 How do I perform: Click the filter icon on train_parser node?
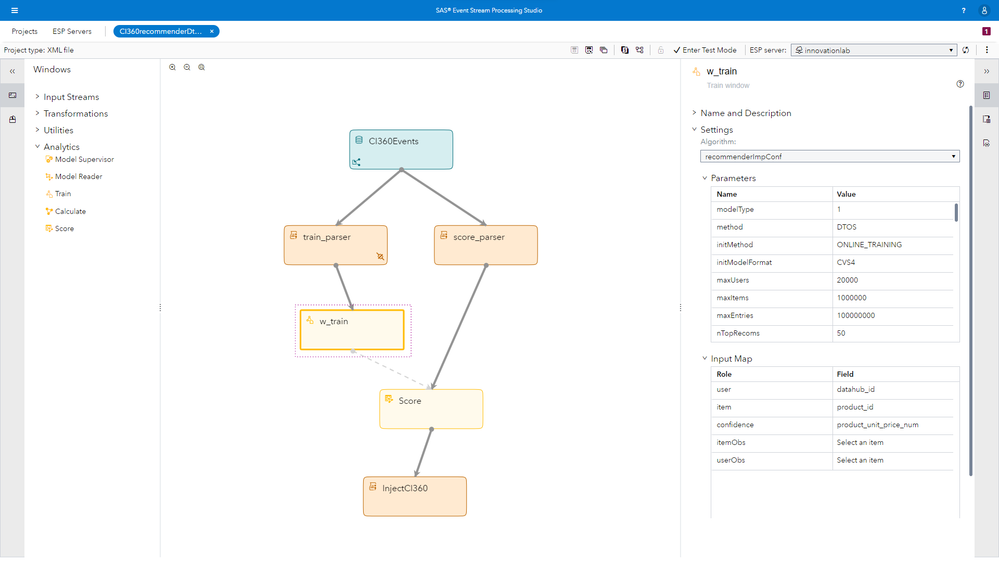pyautogui.click(x=380, y=256)
